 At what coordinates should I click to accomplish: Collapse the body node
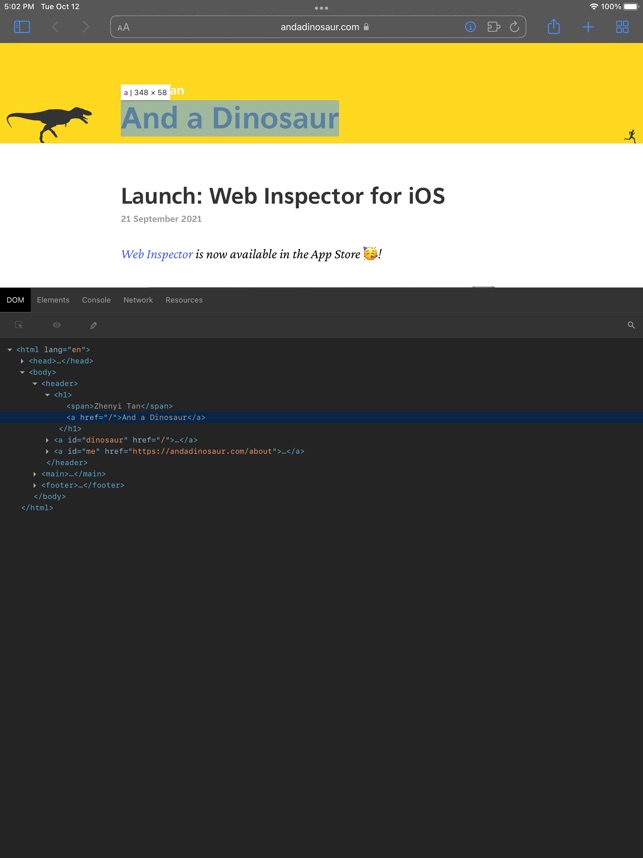point(22,373)
